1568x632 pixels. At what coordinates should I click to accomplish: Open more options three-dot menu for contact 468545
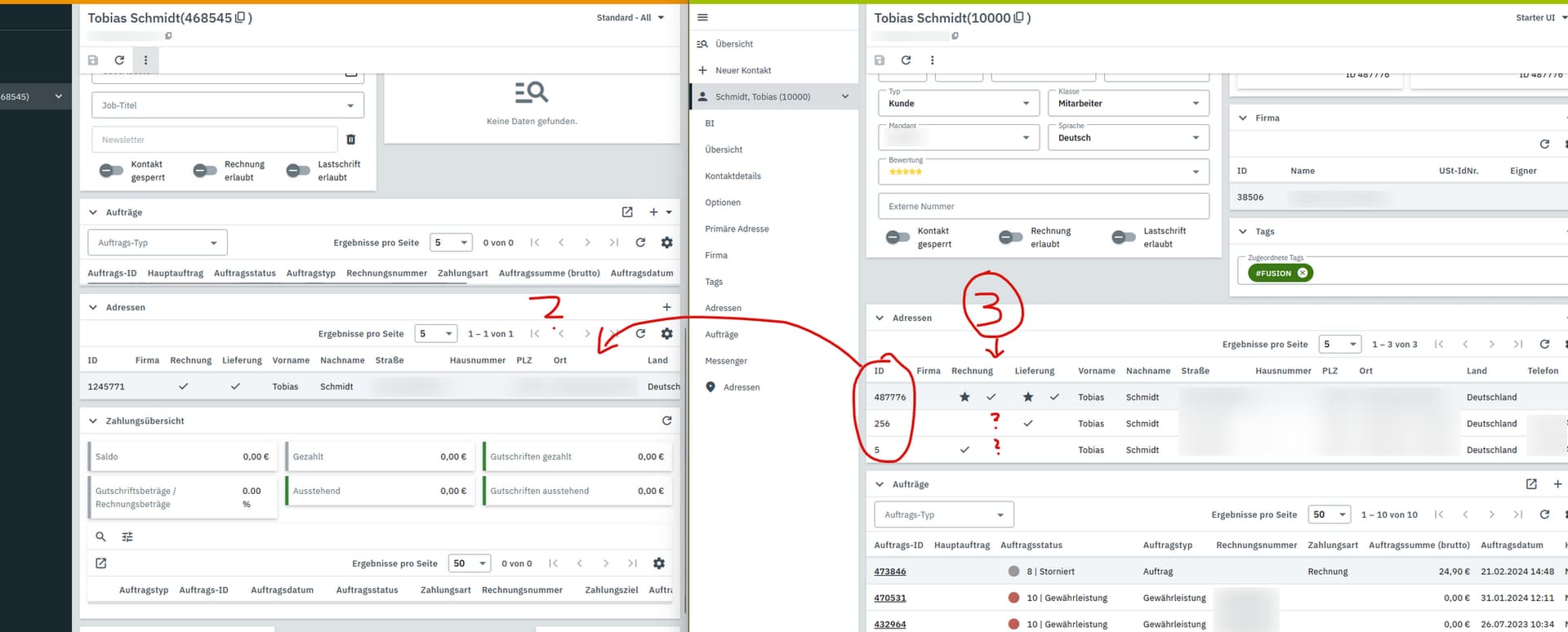click(145, 60)
